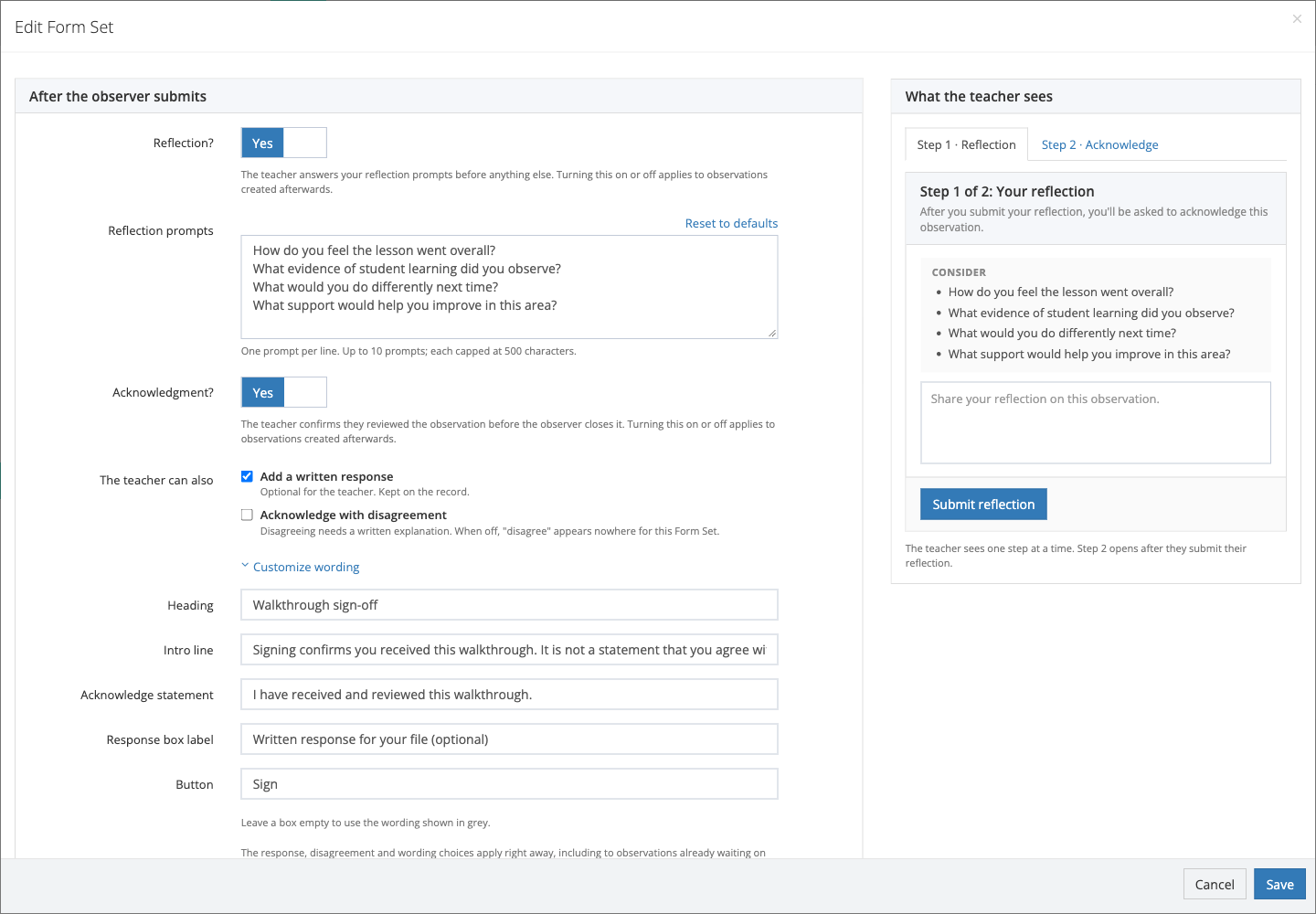This screenshot has height=914, width=1316.
Task: Click preview bullet 'What support would help you improve'
Action: pyautogui.click(x=1089, y=354)
